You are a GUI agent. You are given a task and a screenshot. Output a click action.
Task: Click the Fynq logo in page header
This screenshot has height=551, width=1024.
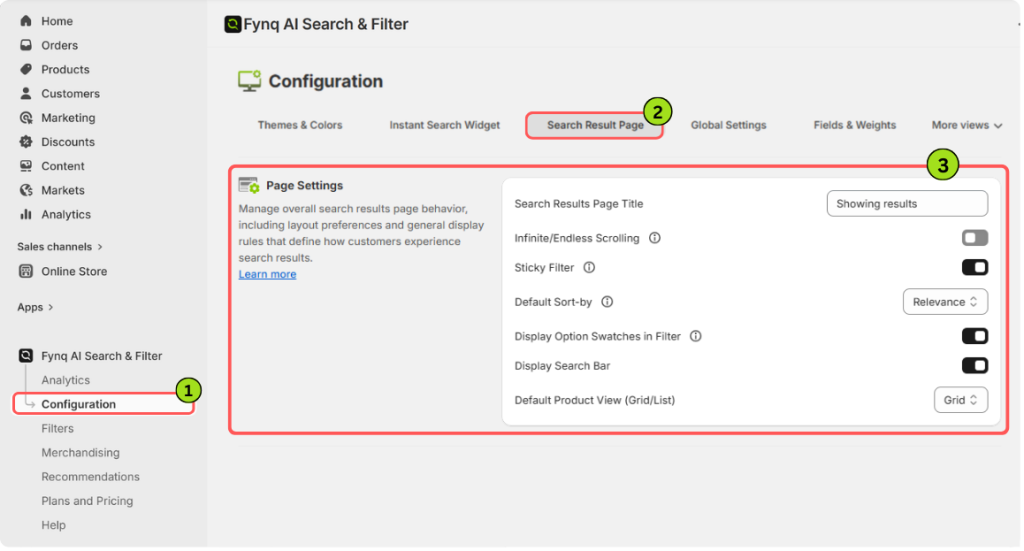coord(232,24)
